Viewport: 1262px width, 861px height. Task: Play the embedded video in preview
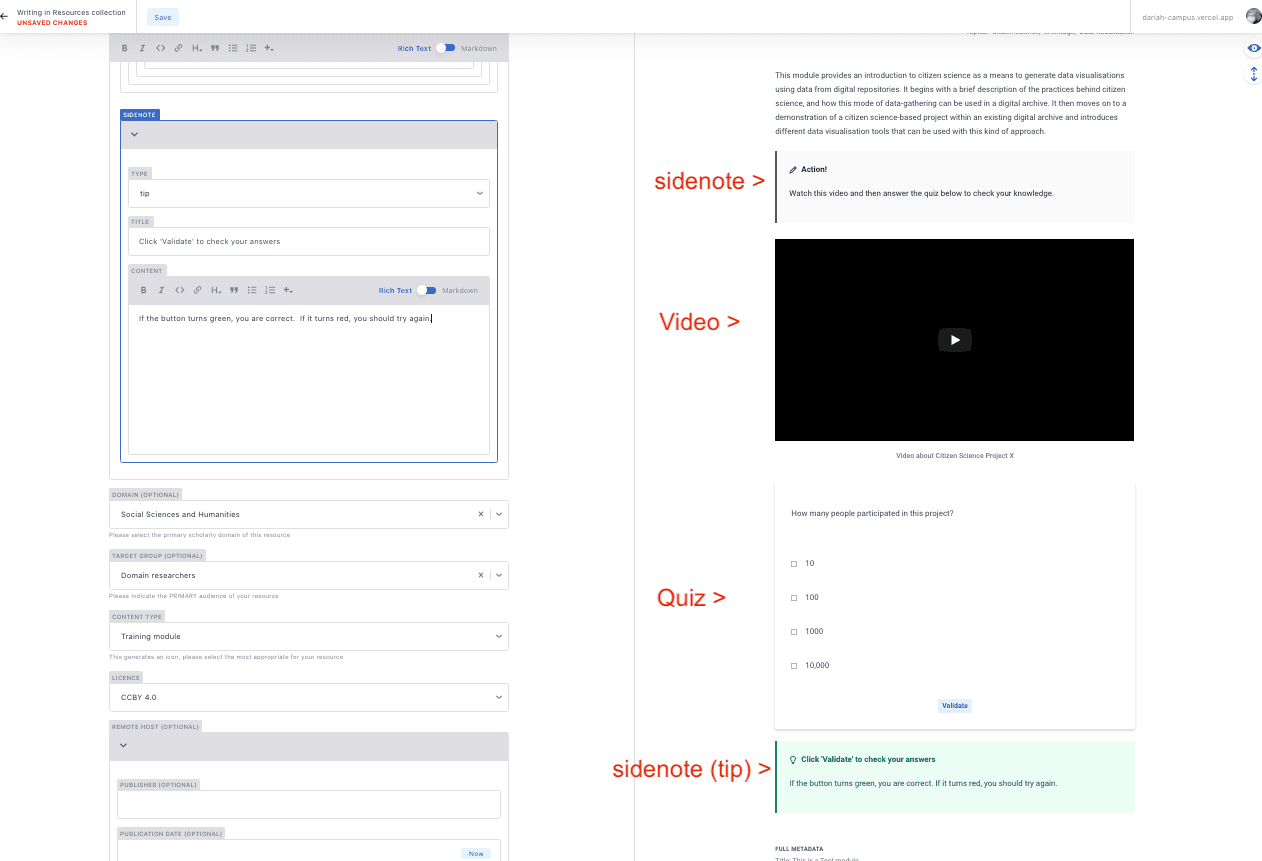click(x=954, y=340)
